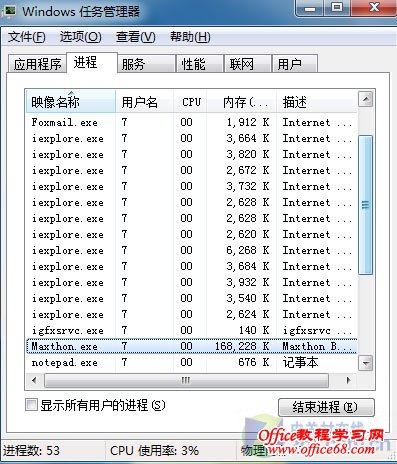Image resolution: width=397 pixels, height=464 pixels.
Task: Sort by 描述 column header
Action: [317, 101]
